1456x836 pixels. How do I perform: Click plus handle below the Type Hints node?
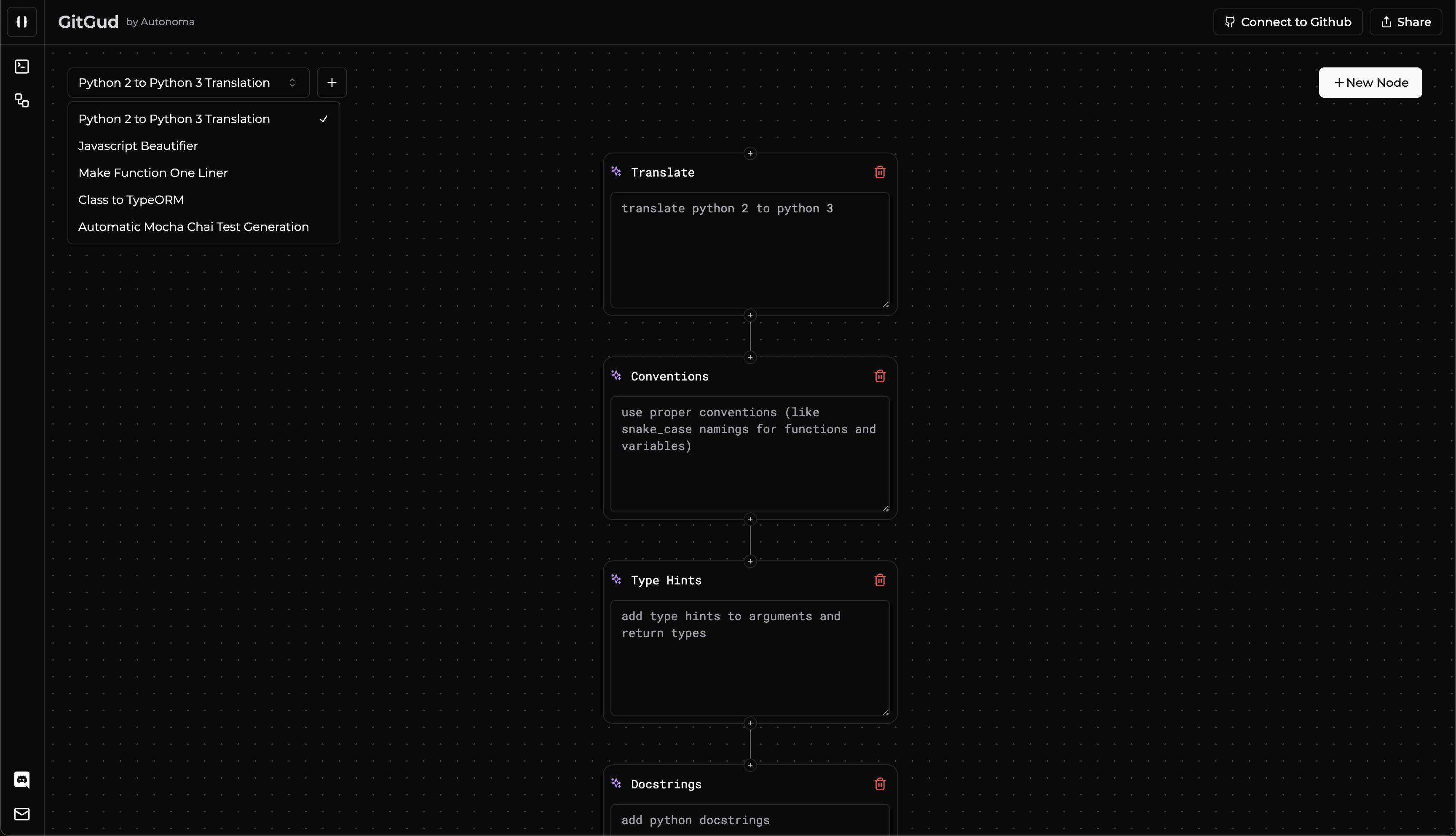point(750,723)
